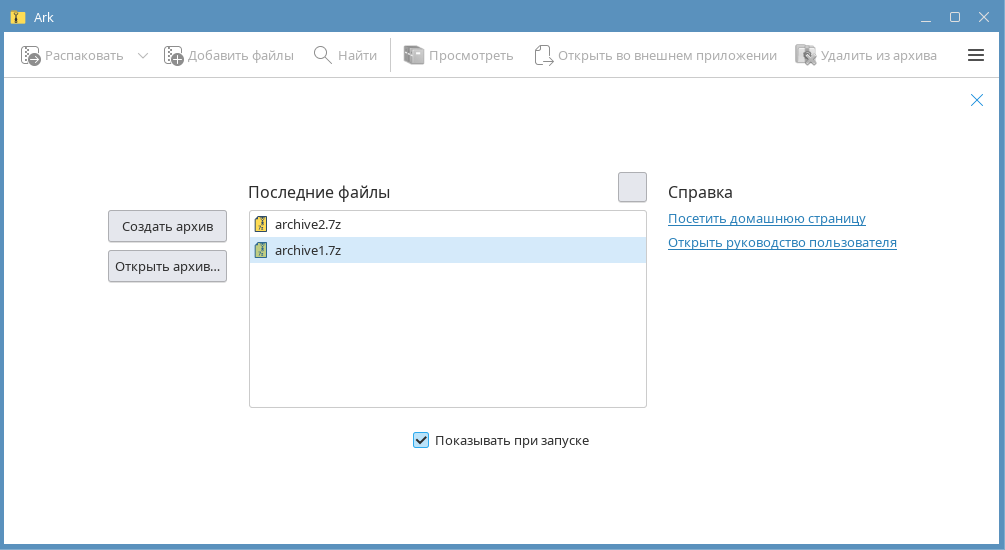Click the blank button above recent files list

coord(632,187)
